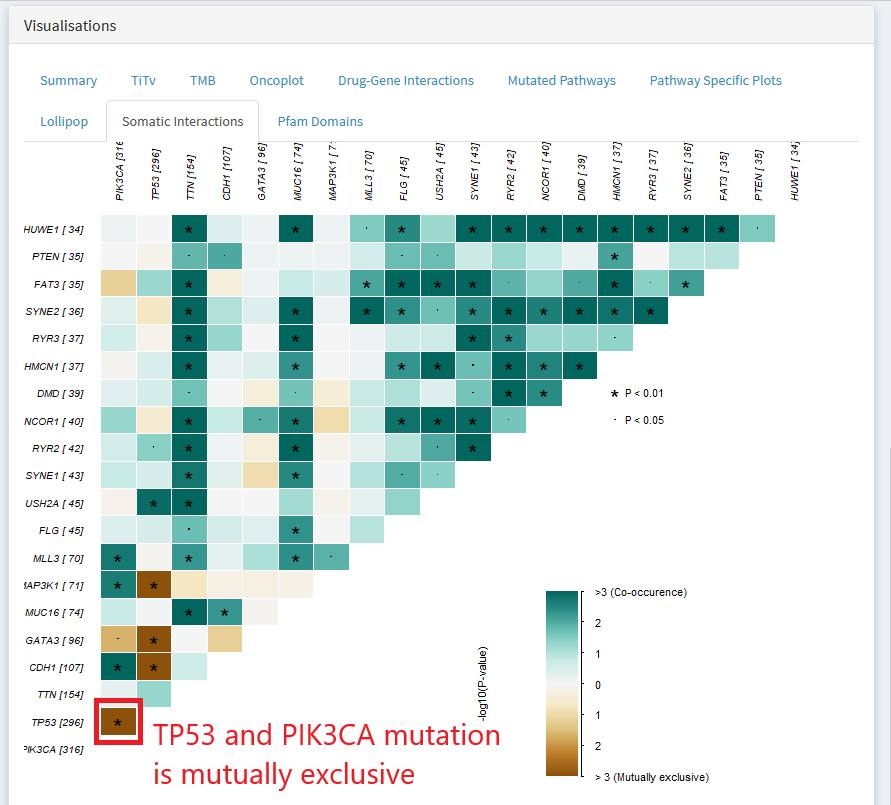
Task: Click the >3 (Co-occurence) legend label
Action: 640,593
